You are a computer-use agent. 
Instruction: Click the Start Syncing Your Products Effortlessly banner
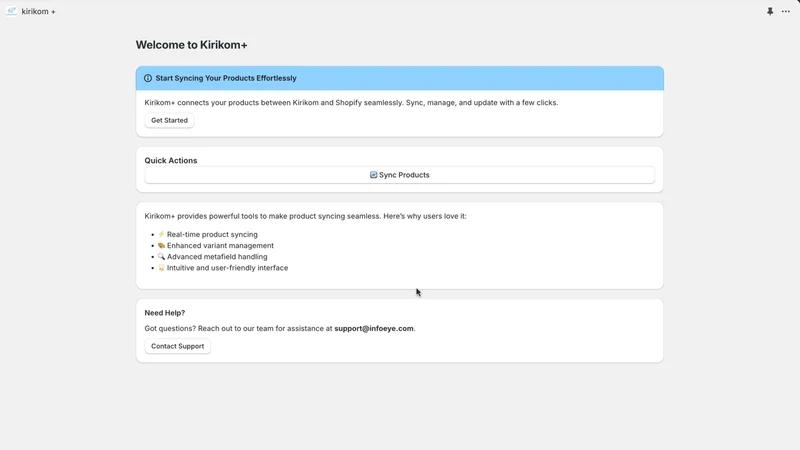click(x=399, y=78)
